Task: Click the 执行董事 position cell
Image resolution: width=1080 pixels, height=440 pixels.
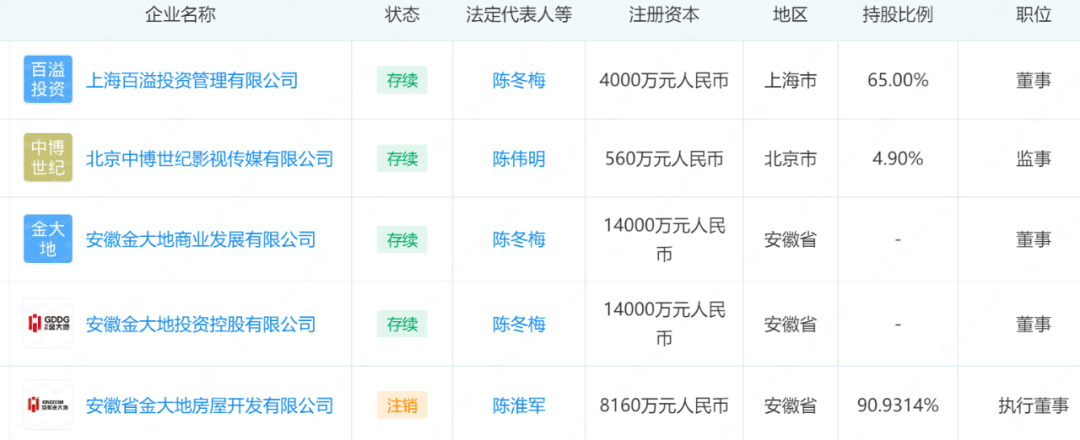Action: click(1033, 405)
